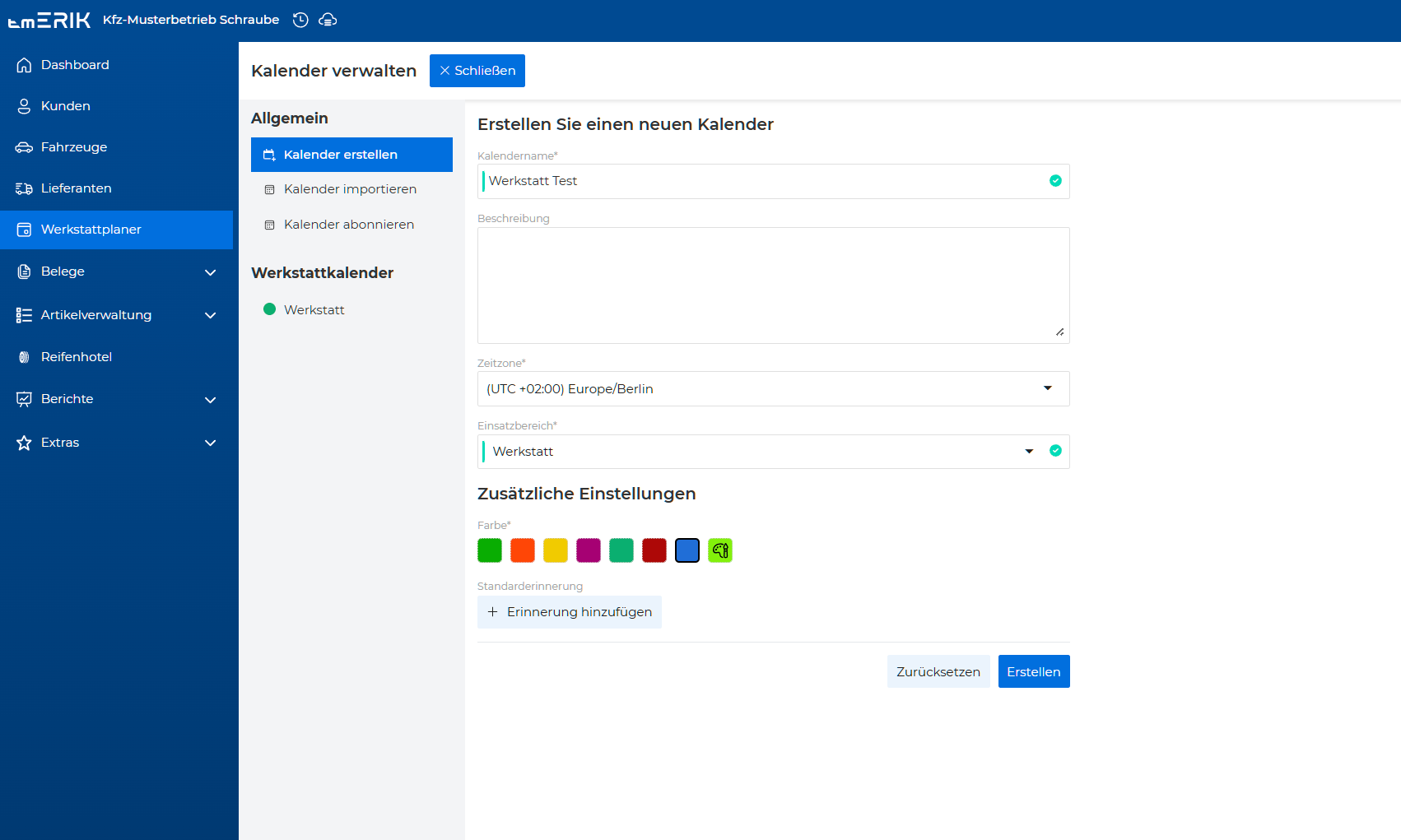Open the custom color palette picker
1401x840 pixels.
click(720, 550)
